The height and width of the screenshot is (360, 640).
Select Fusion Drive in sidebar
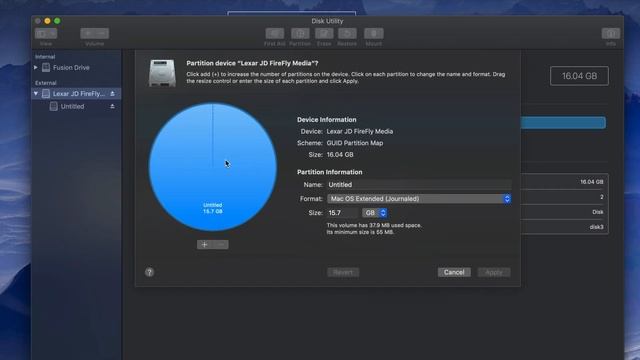[x=71, y=67]
